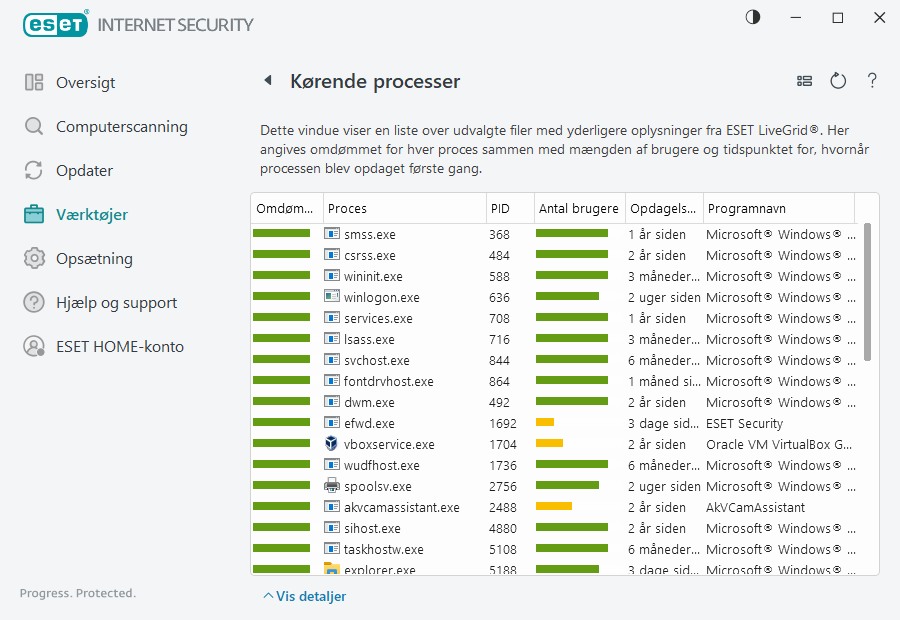Open ESET HOME-konto from the sidebar
The width and height of the screenshot is (900, 620).
(x=119, y=347)
